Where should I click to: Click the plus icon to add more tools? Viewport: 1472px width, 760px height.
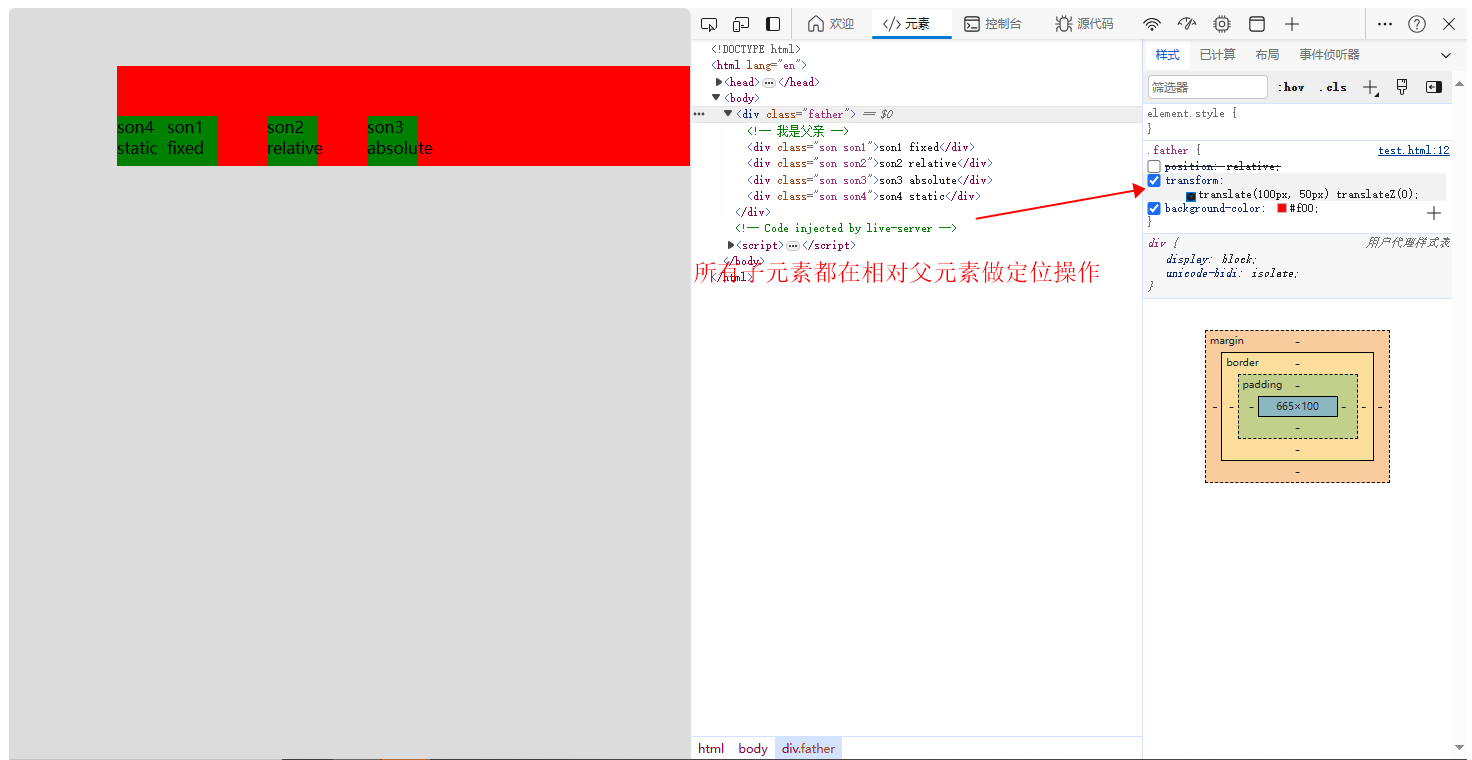(1292, 24)
